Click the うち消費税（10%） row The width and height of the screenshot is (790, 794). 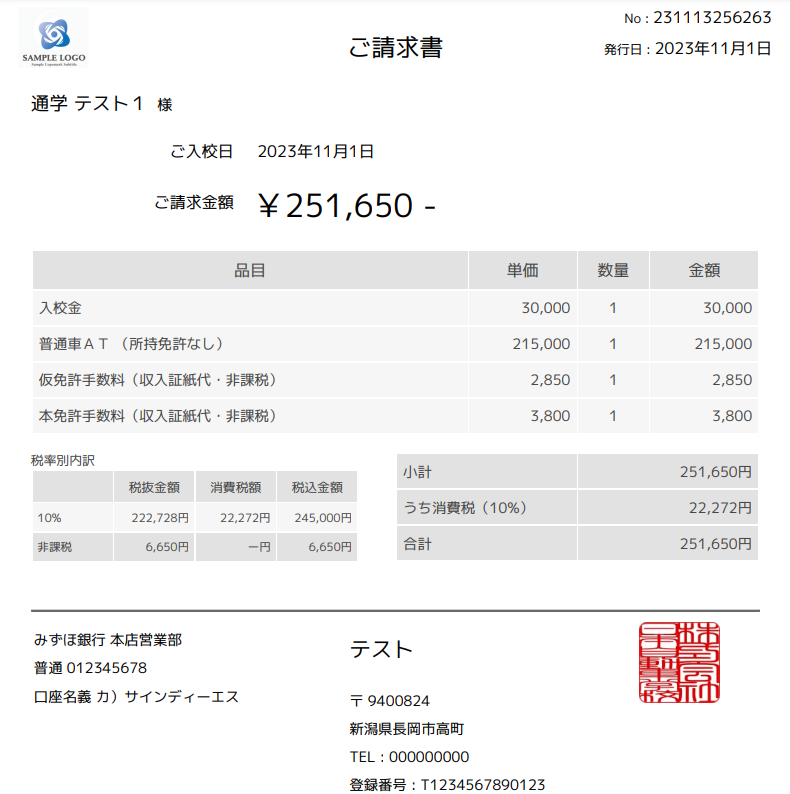[577, 508]
